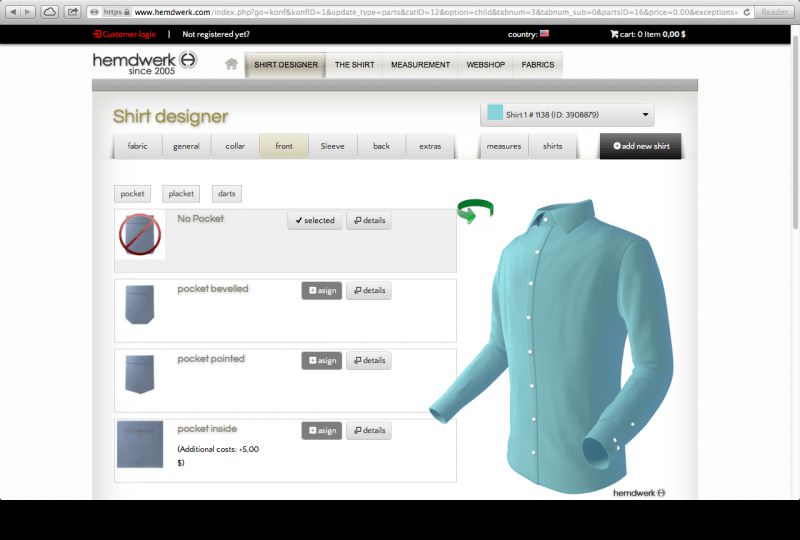View details for pocket pointed
The image size is (800, 540).
[369, 360]
